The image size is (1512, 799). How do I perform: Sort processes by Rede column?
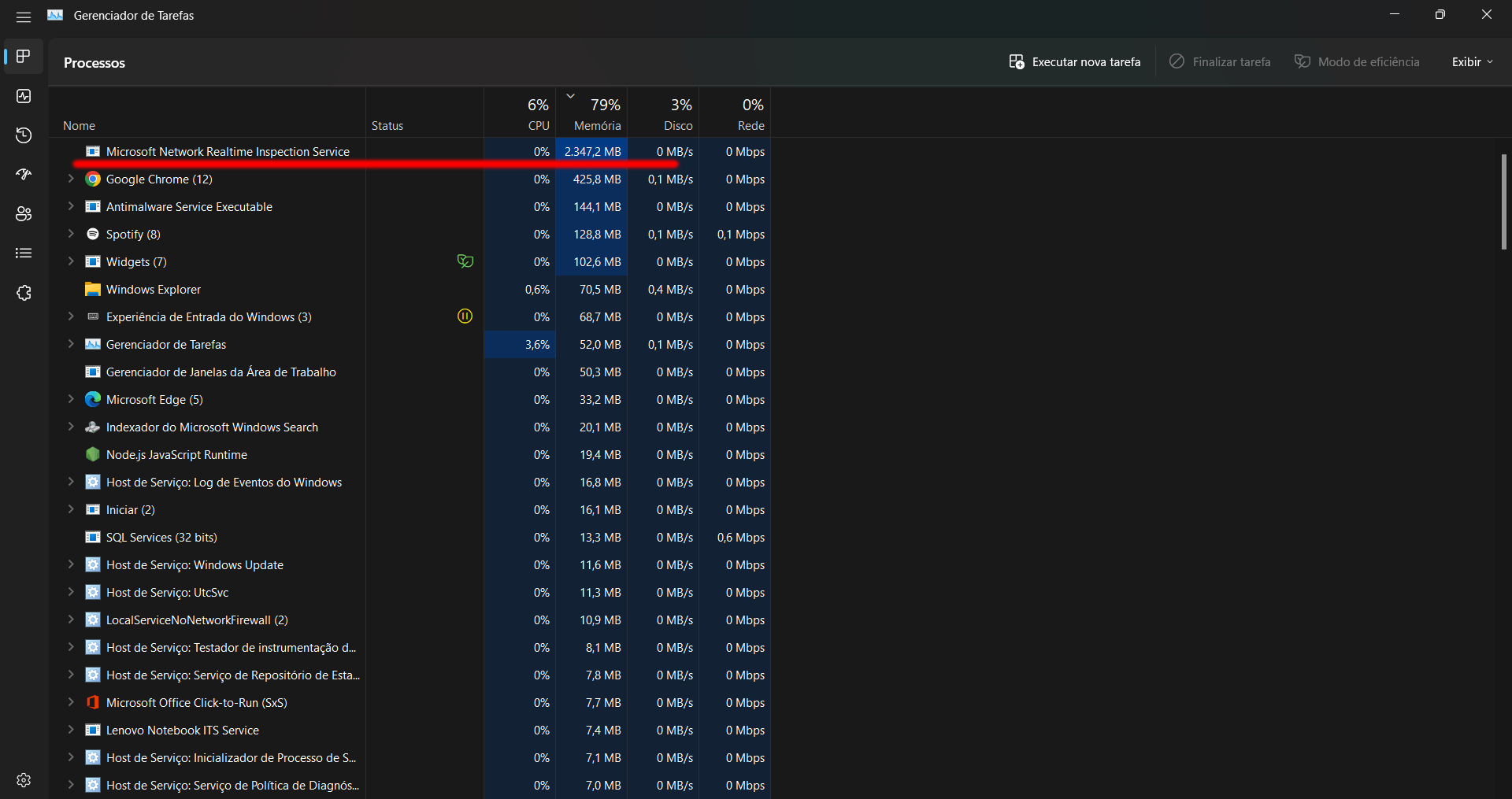pyautogui.click(x=735, y=113)
